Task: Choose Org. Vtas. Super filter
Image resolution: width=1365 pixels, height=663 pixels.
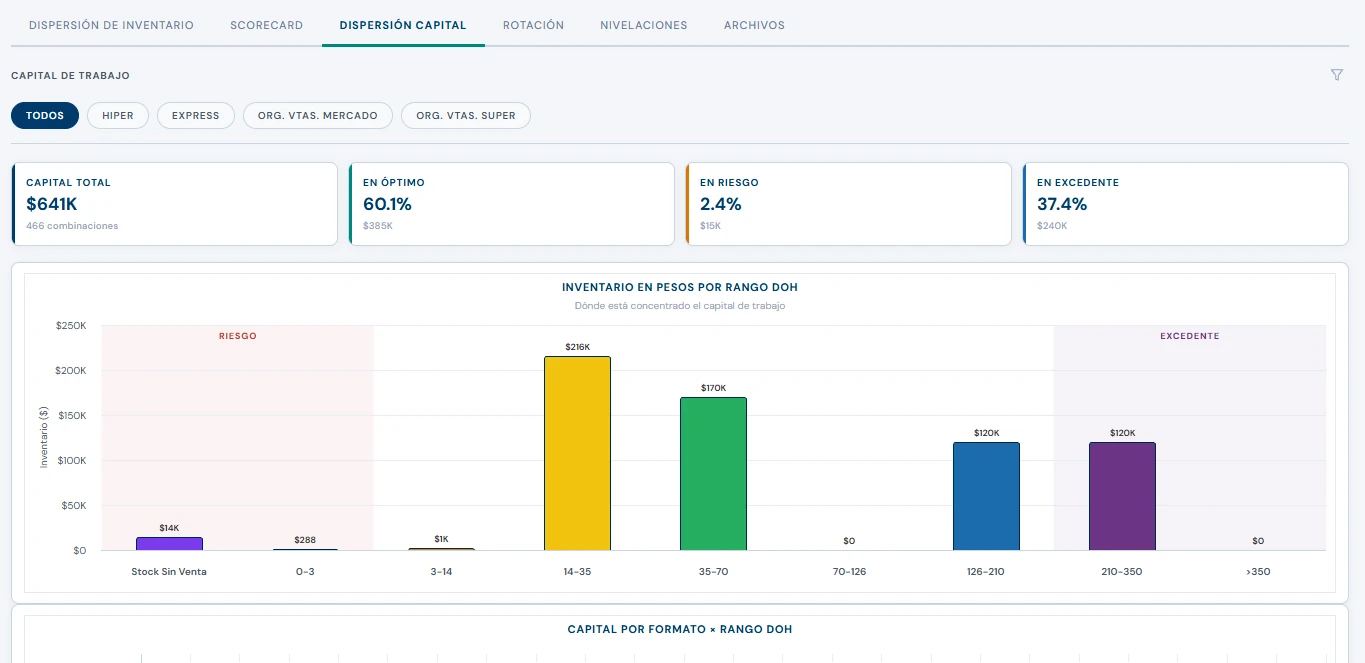Action: click(466, 116)
